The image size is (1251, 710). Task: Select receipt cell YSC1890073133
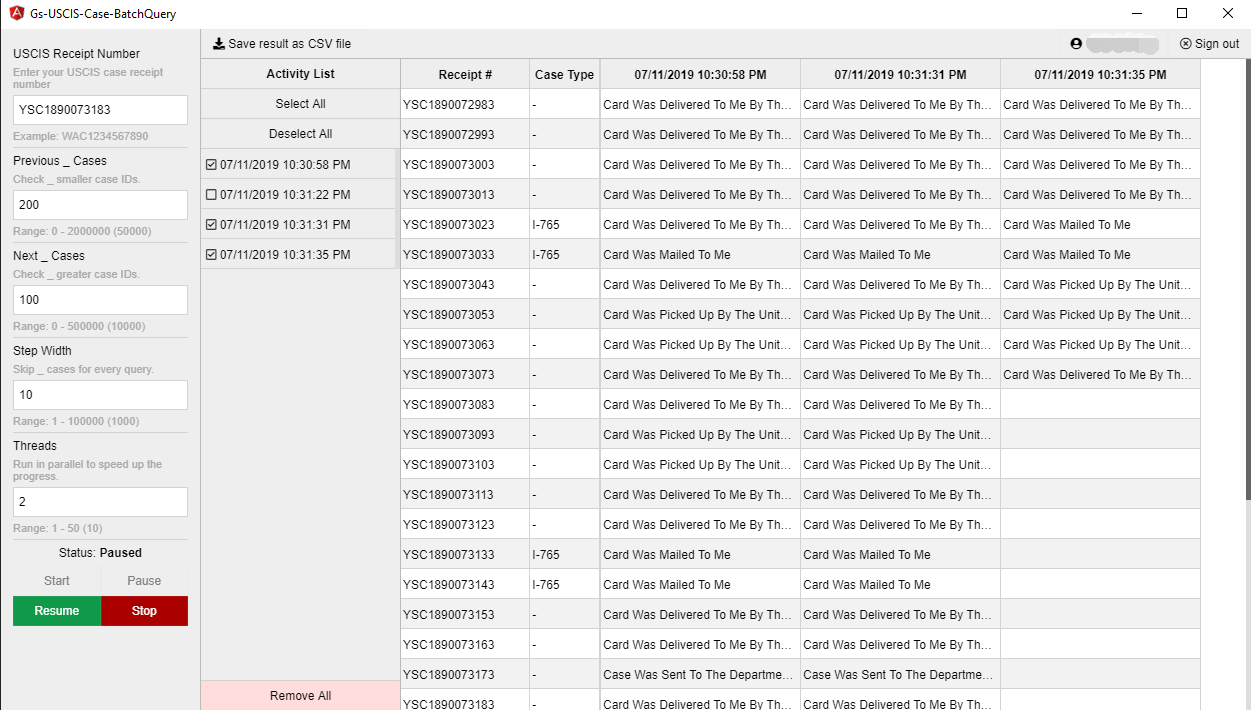click(x=465, y=555)
